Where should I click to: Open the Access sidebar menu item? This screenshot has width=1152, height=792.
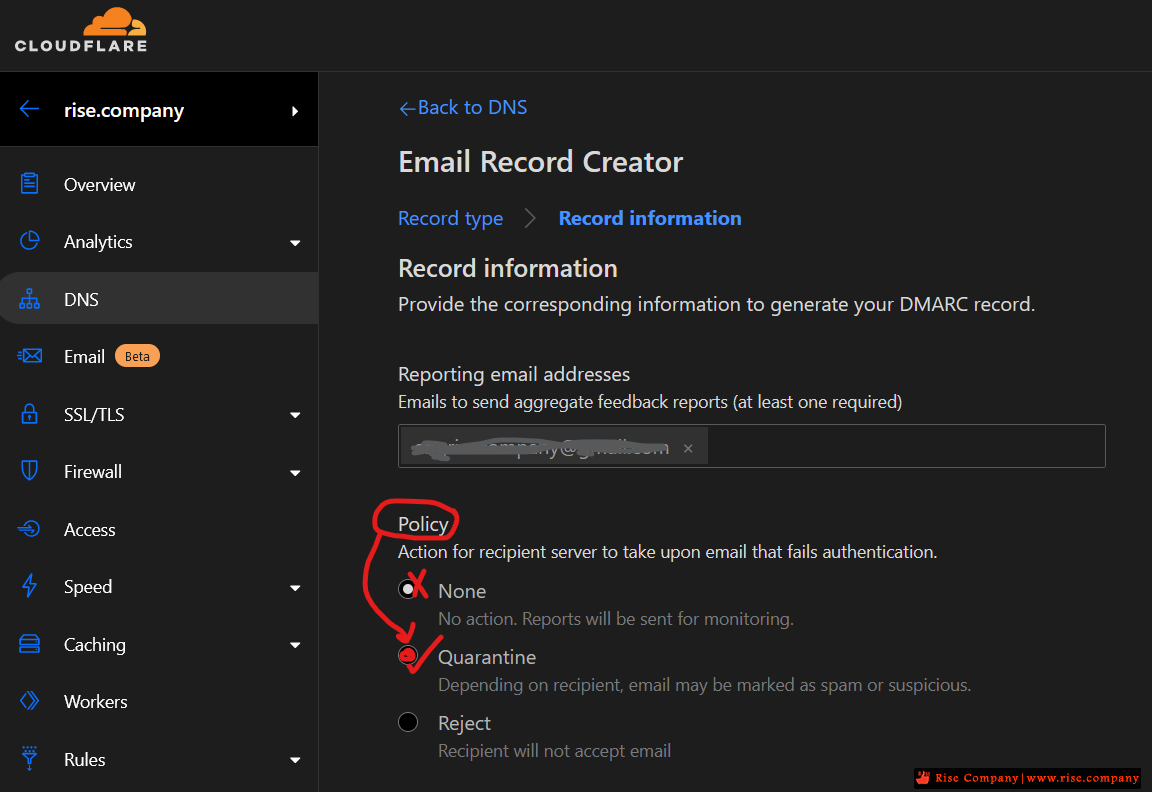tap(90, 529)
